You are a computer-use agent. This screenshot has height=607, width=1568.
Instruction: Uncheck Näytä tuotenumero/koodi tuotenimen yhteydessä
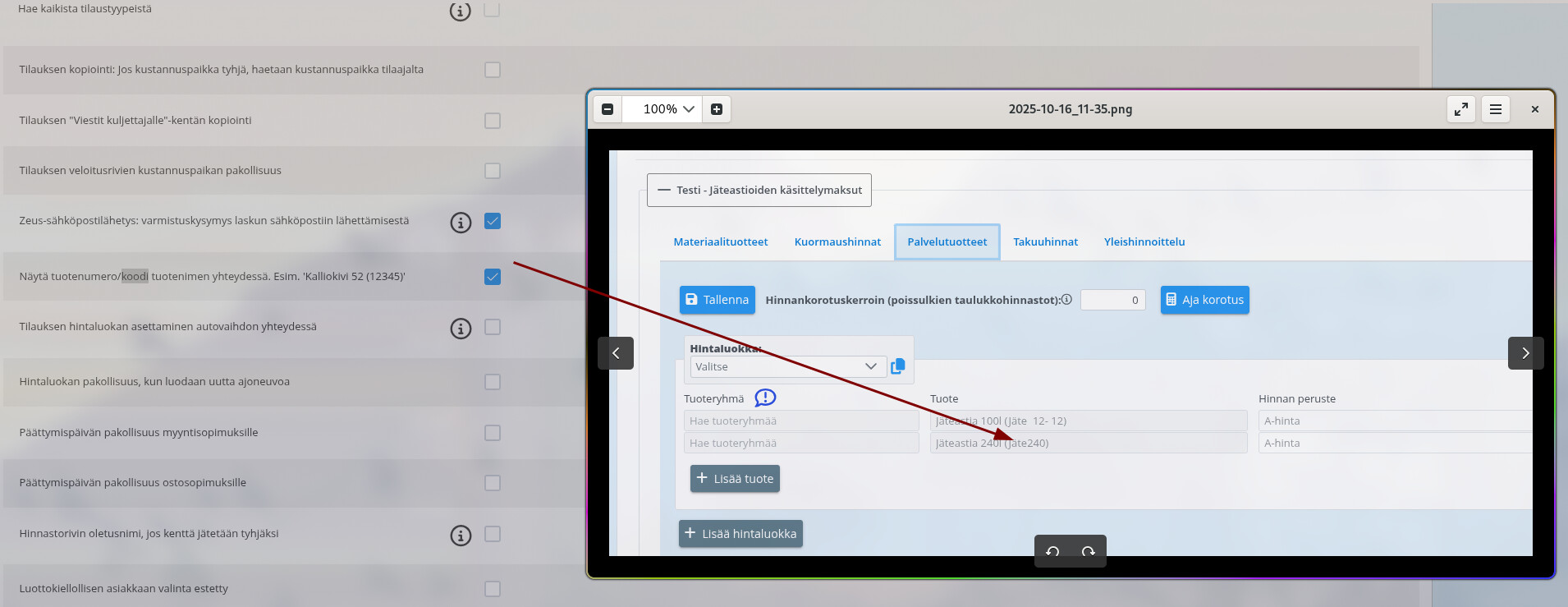click(x=493, y=277)
